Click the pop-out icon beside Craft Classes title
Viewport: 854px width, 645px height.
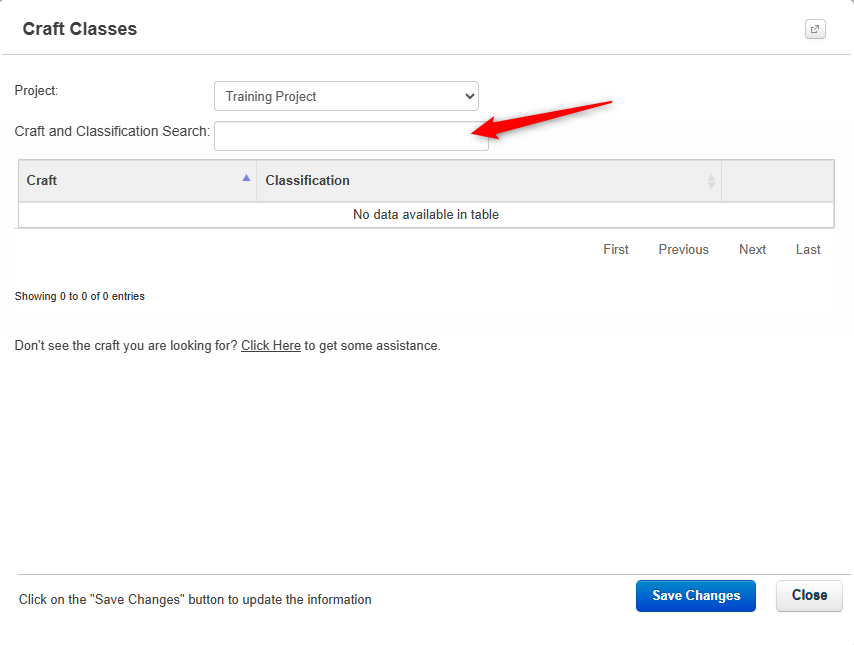click(815, 29)
